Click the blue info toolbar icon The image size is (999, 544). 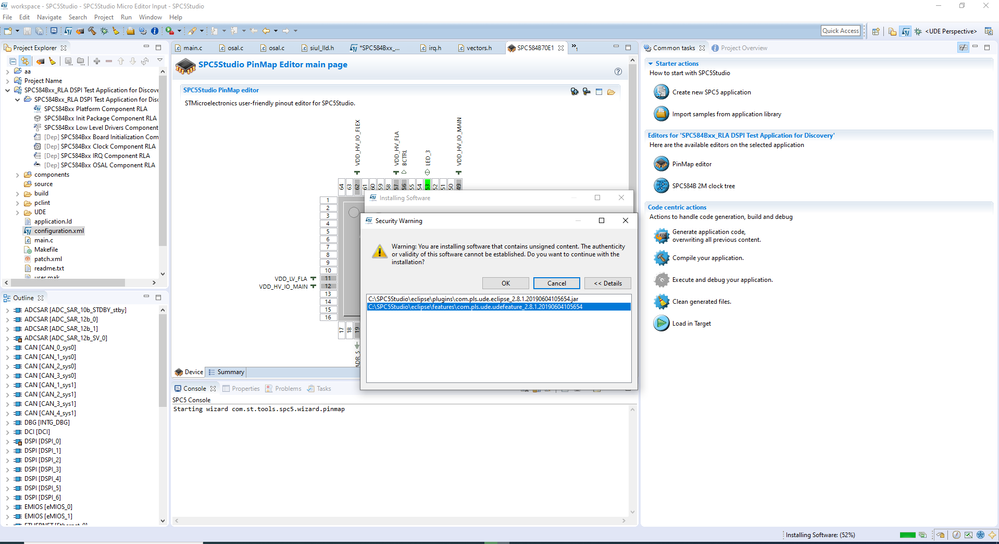coord(154,31)
